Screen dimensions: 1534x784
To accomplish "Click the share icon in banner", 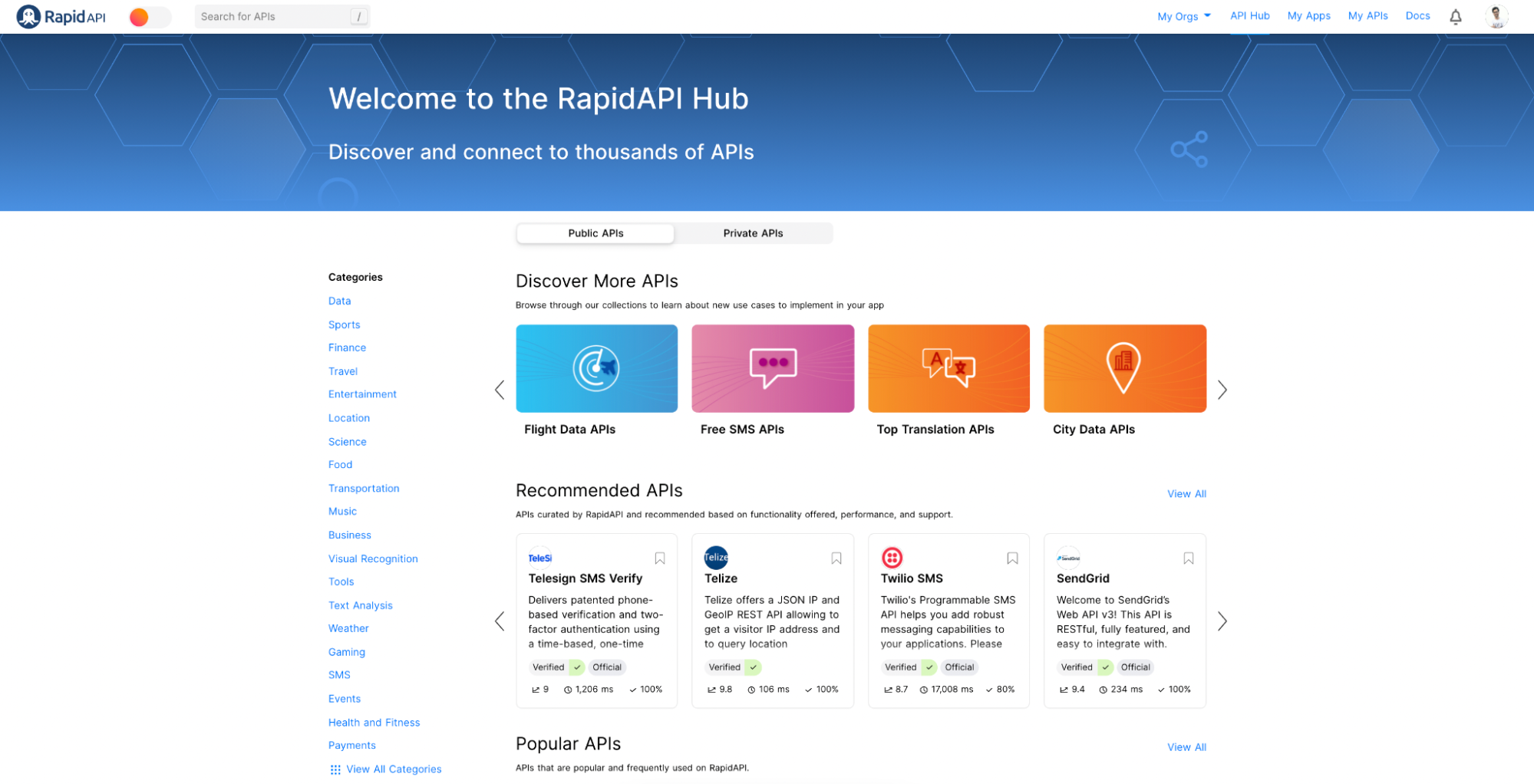I will point(1189,149).
